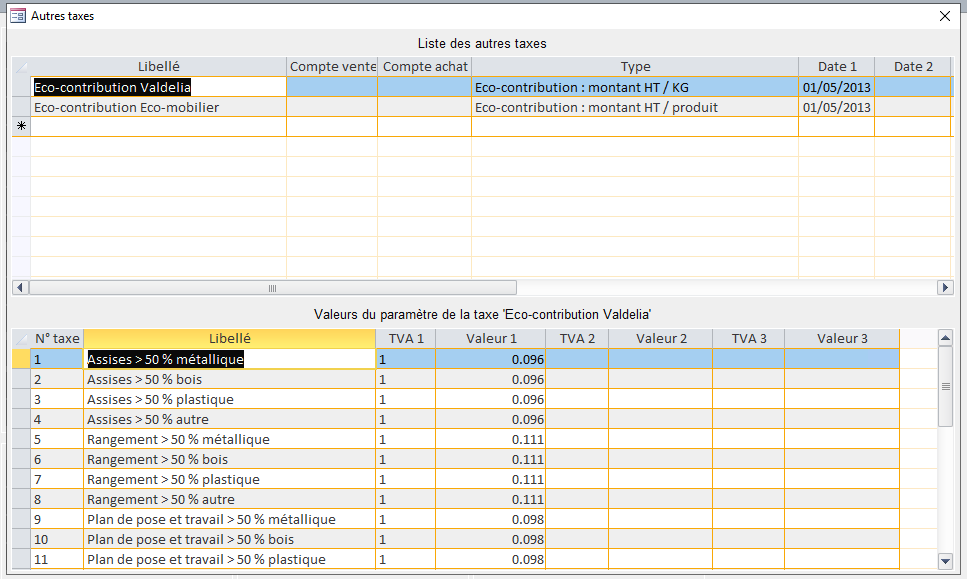Close the Autres taxes window
Screen dimensions: 967x579
point(945,16)
